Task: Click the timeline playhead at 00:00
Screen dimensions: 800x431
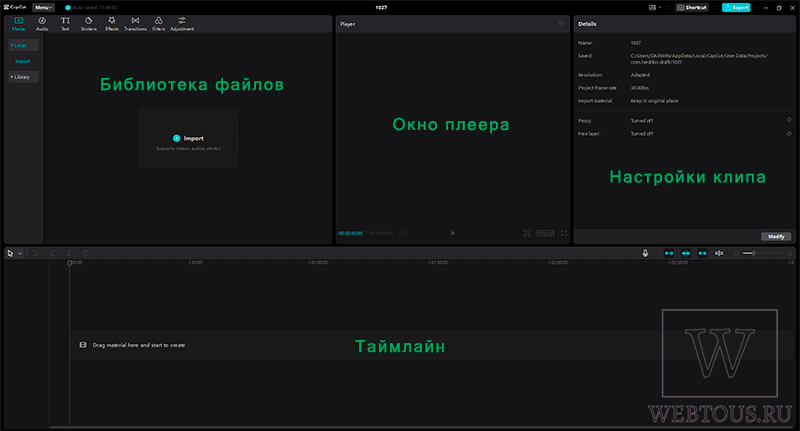Action: tap(69, 263)
